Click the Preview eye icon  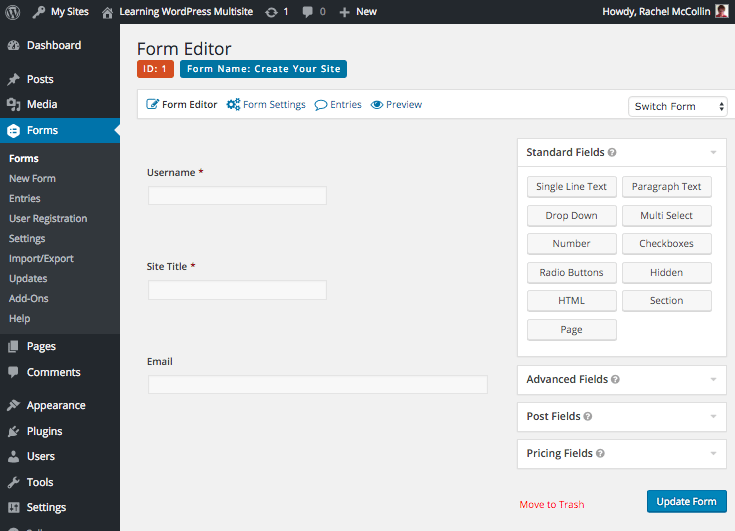(x=377, y=105)
